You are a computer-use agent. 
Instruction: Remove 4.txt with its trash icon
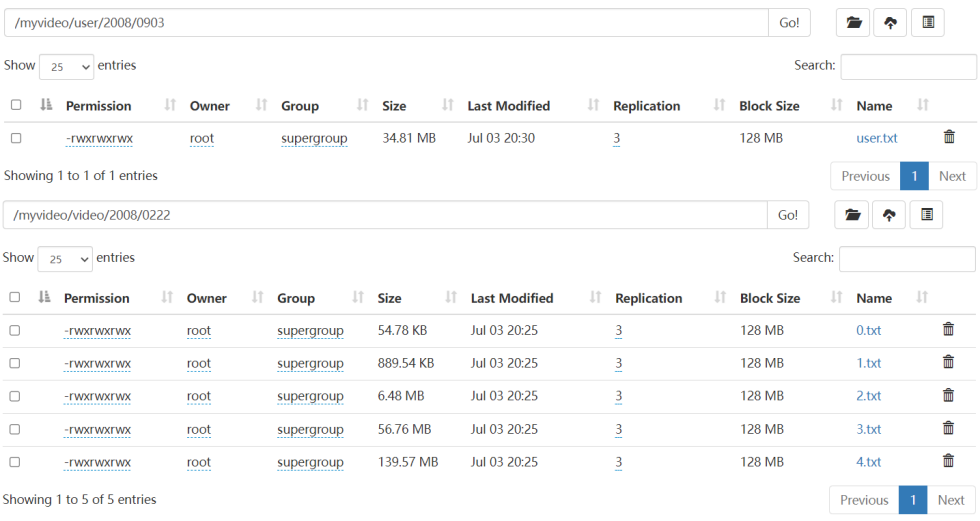948,461
